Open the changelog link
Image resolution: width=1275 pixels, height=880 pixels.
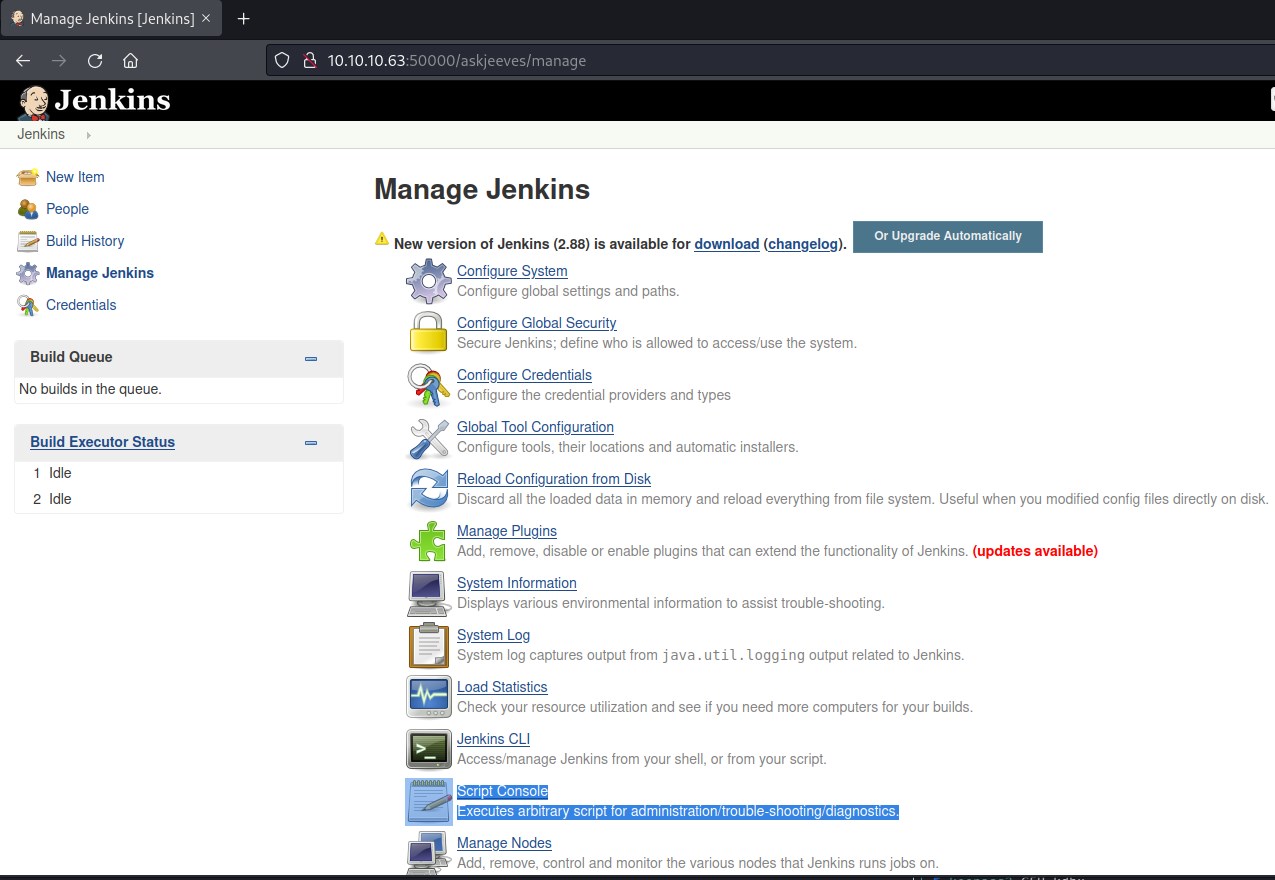(803, 244)
